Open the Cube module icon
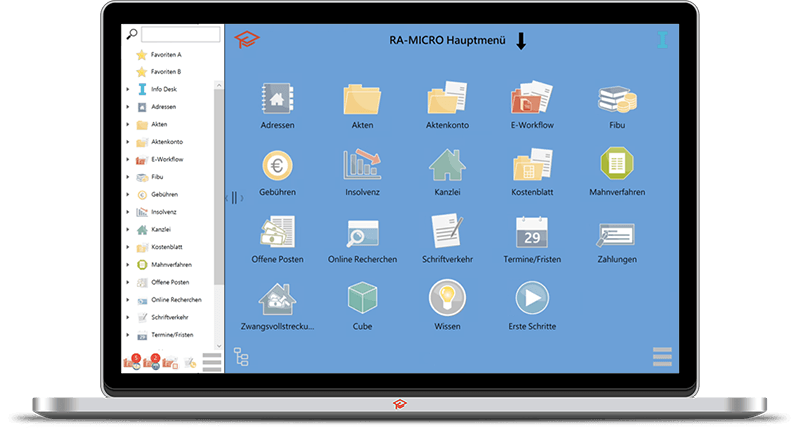 362,298
